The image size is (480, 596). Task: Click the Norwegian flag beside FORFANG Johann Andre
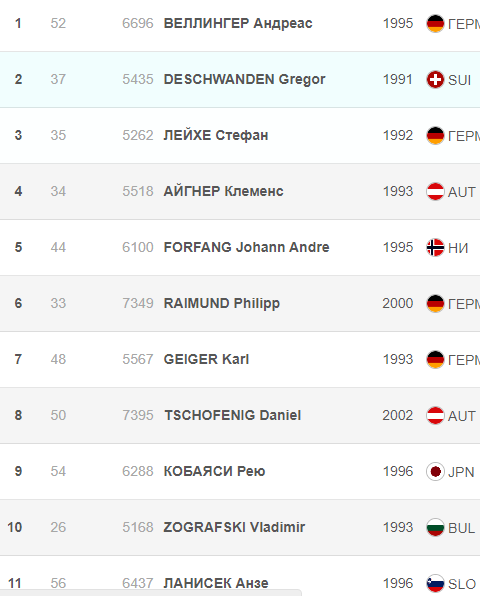pos(435,247)
